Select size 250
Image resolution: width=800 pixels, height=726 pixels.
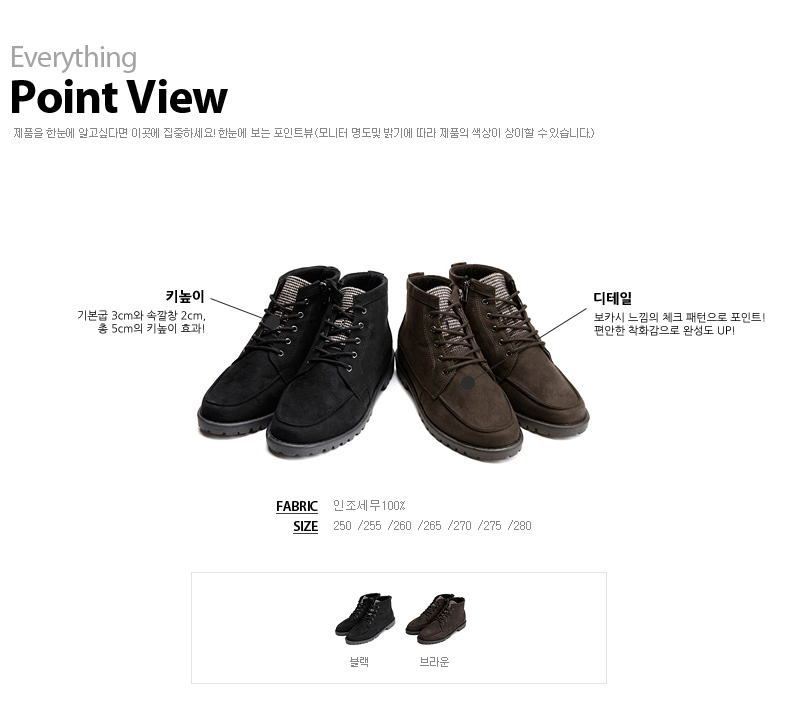coord(342,525)
